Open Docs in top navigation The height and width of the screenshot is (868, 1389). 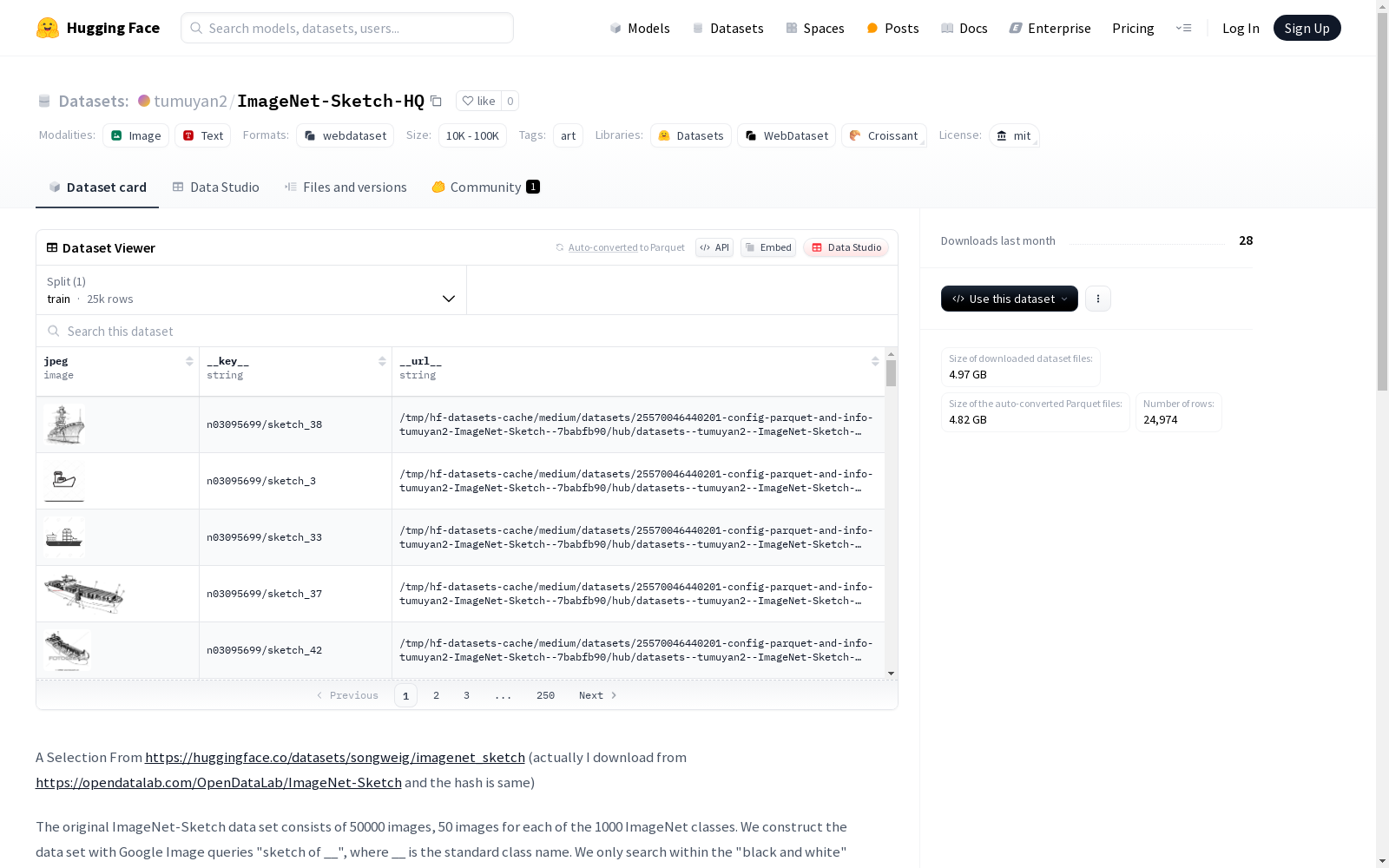point(964,28)
